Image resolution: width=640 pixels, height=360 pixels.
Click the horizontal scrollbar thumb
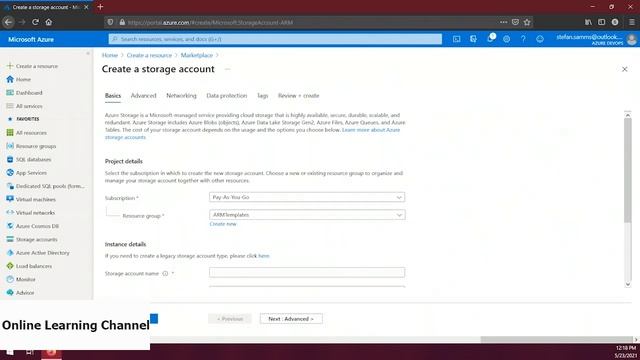(x=557, y=339)
